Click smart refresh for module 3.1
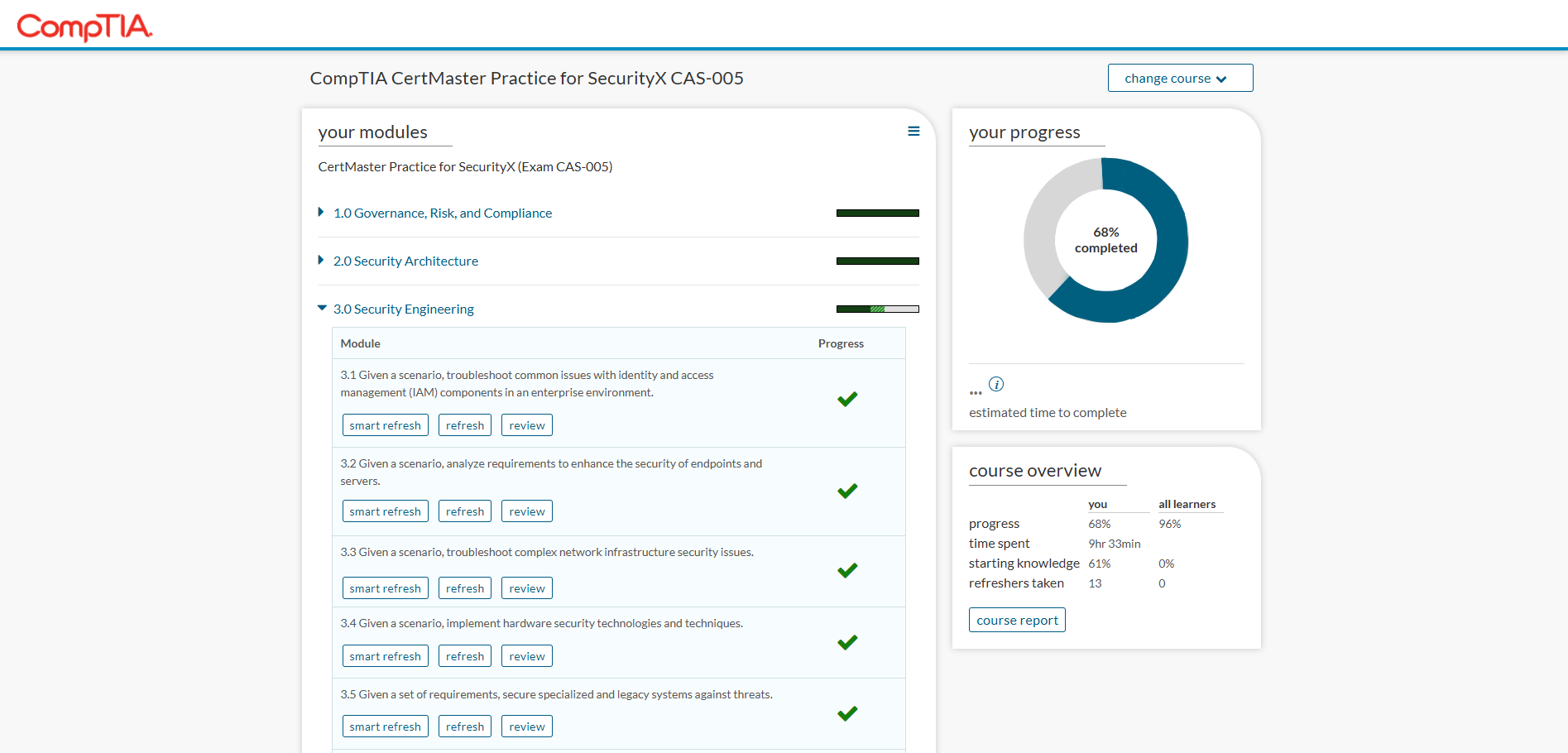This screenshot has width=1568, height=753. [x=386, y=425]
